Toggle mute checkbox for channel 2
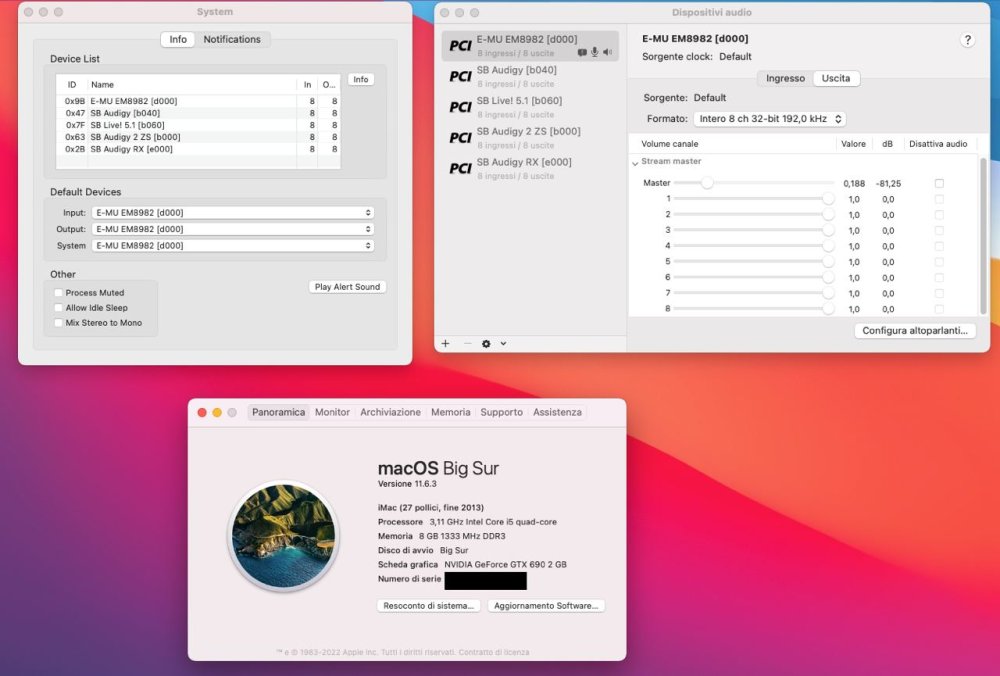 tap(939, 215)
